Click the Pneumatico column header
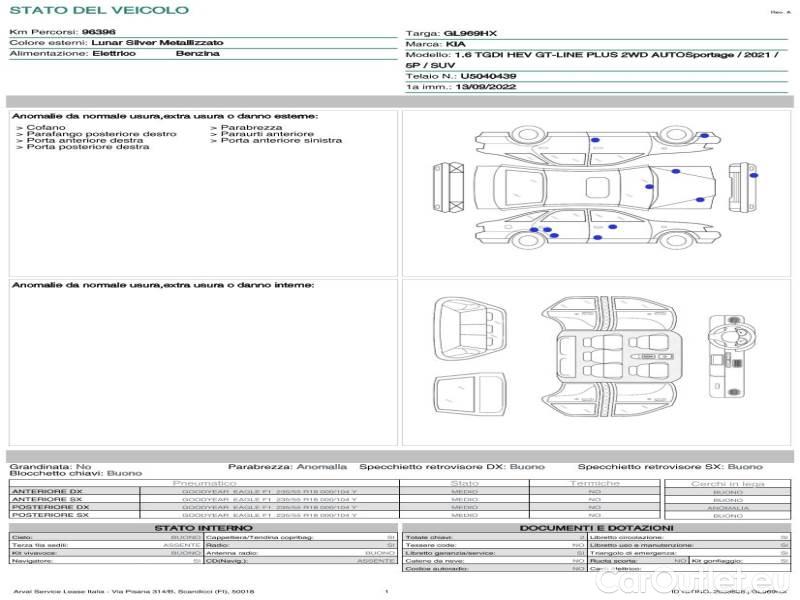The height and width of the screenshot is (600, 800). pos(210,483)
